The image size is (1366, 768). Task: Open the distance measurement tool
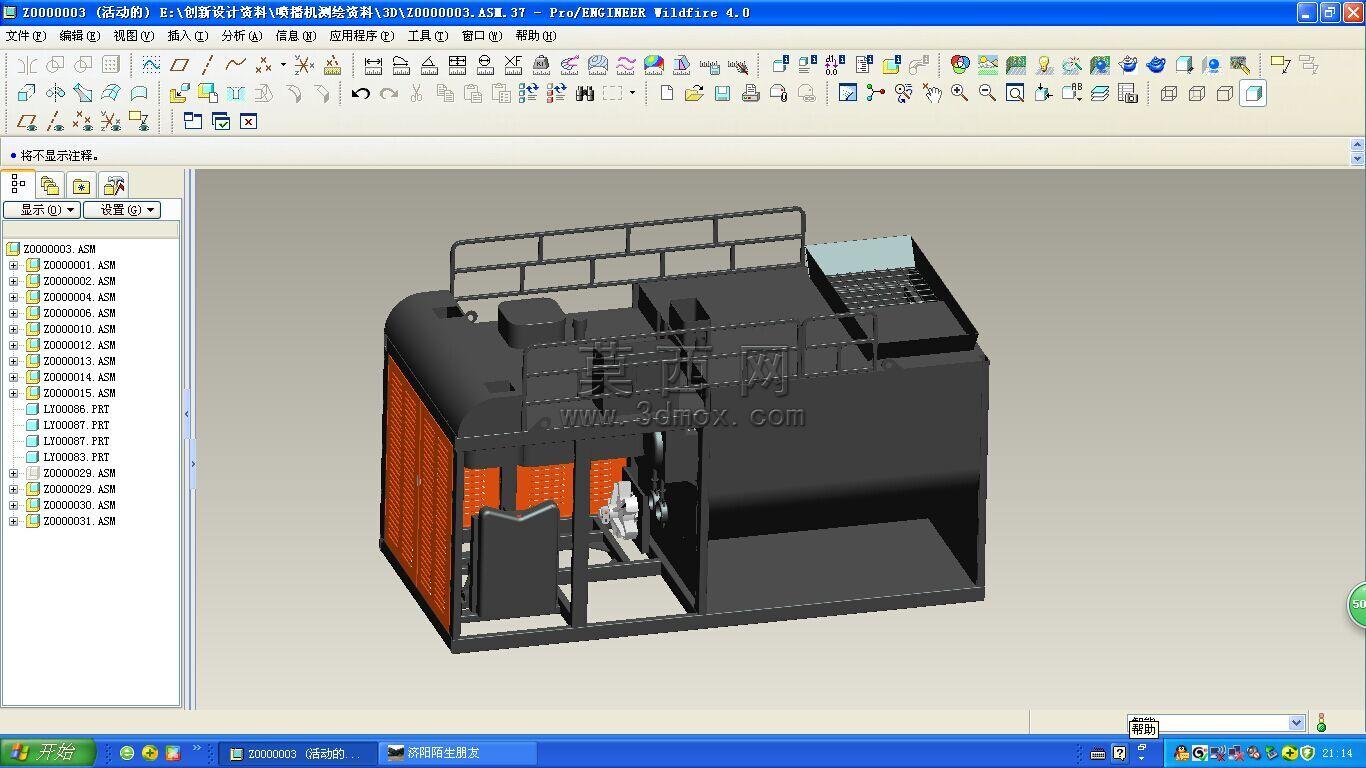(373, 65)
